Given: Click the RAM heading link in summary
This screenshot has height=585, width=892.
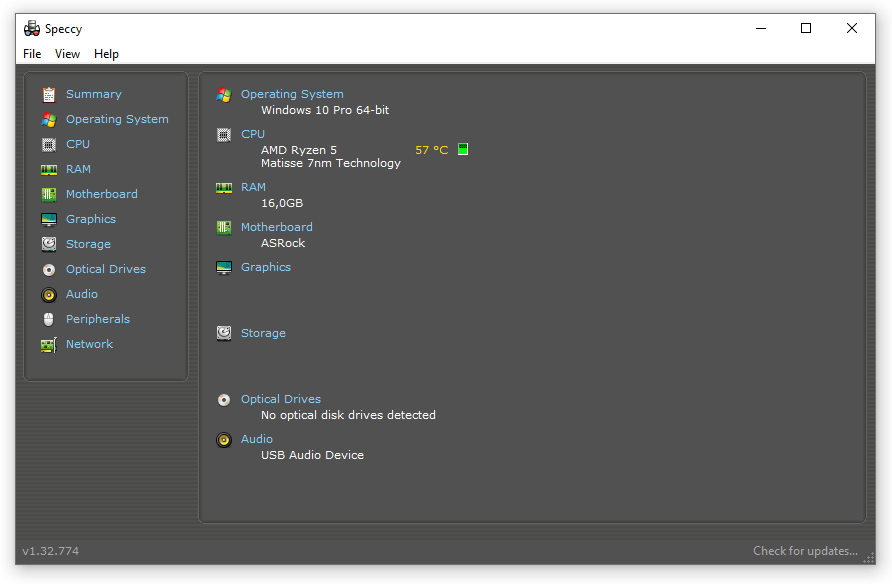Looking at the screenshot, I should pos(253,187).
